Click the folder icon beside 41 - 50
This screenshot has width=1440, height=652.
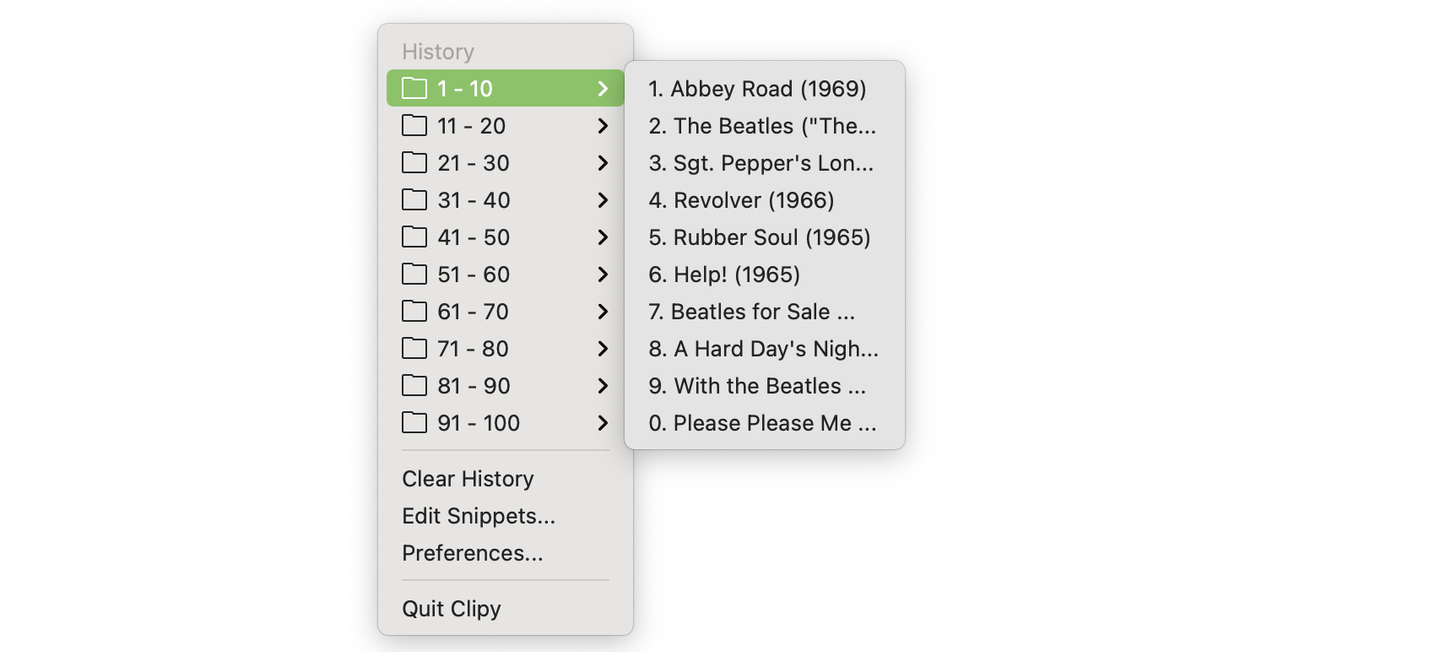coord(414,237)
